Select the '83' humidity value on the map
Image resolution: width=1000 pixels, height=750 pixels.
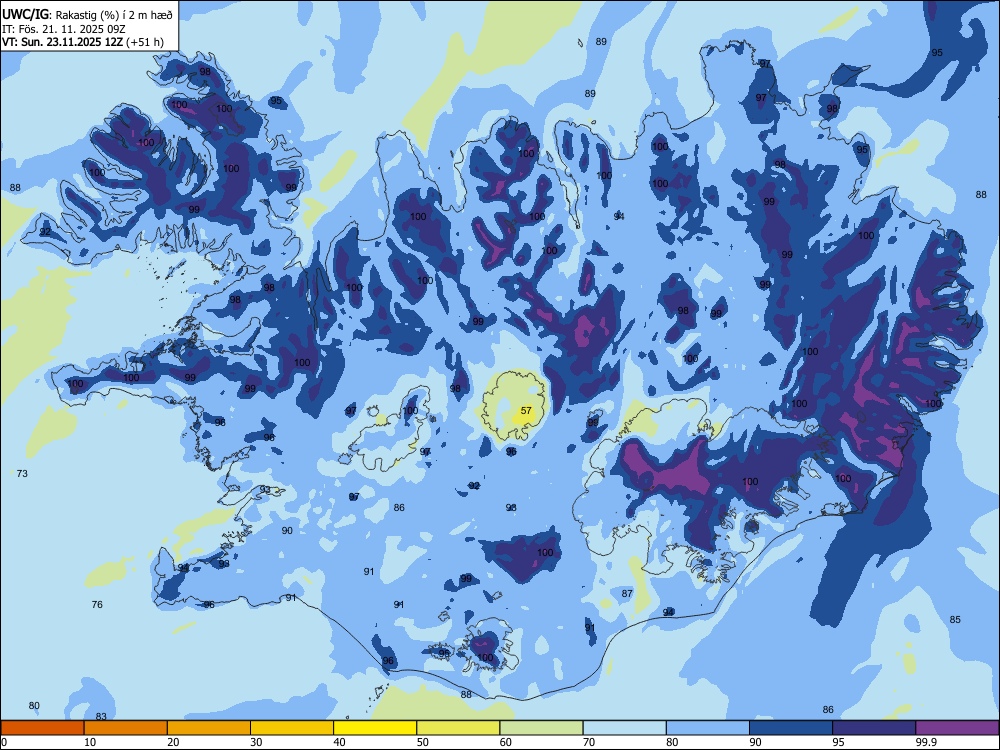tap(101, 717)
